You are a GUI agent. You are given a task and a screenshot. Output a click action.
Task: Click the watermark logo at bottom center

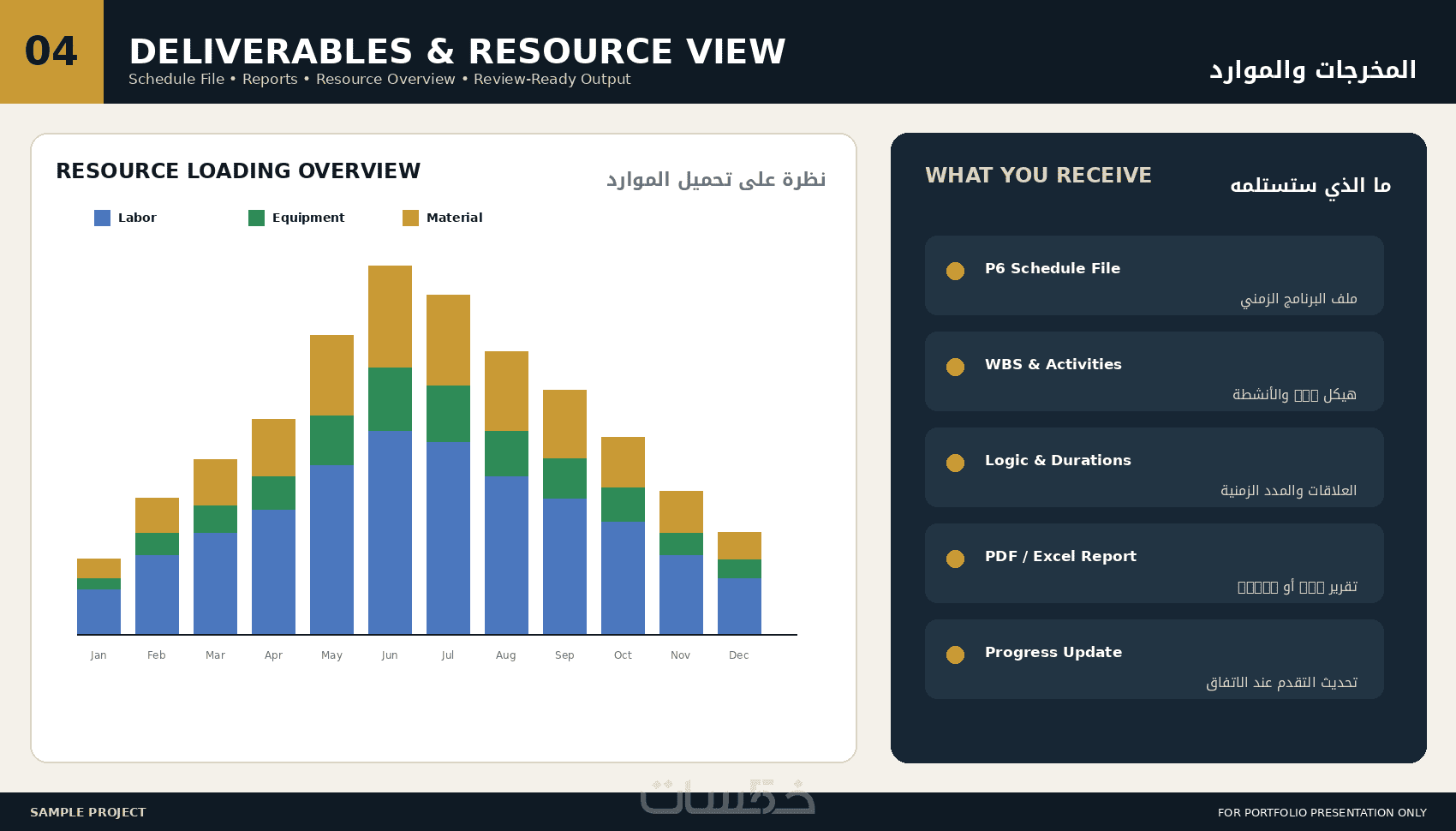pos(728,796)
